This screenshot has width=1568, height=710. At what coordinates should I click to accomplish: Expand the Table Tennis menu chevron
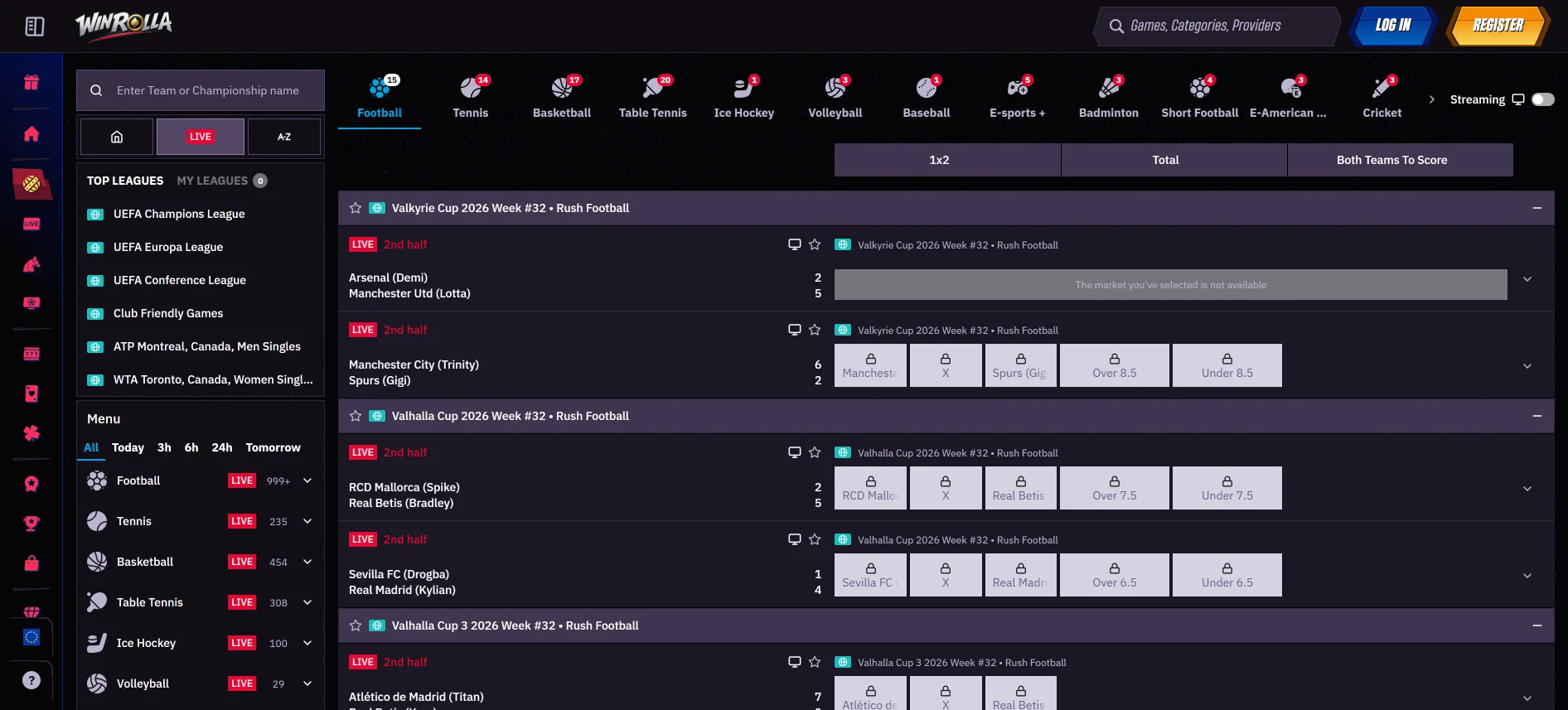(307, 602)
